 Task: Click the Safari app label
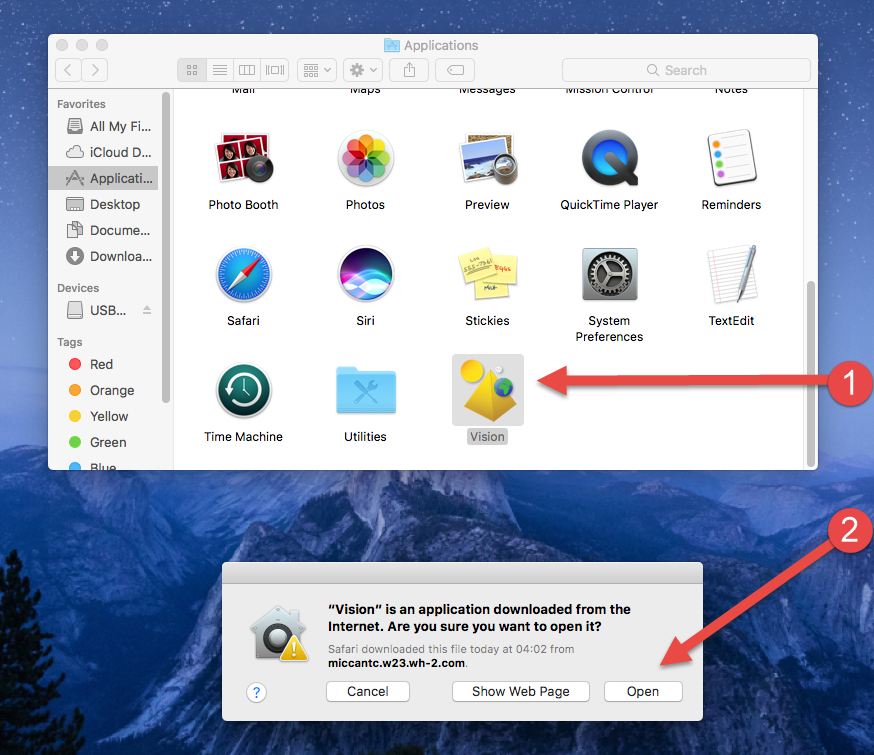pos(244,321)
